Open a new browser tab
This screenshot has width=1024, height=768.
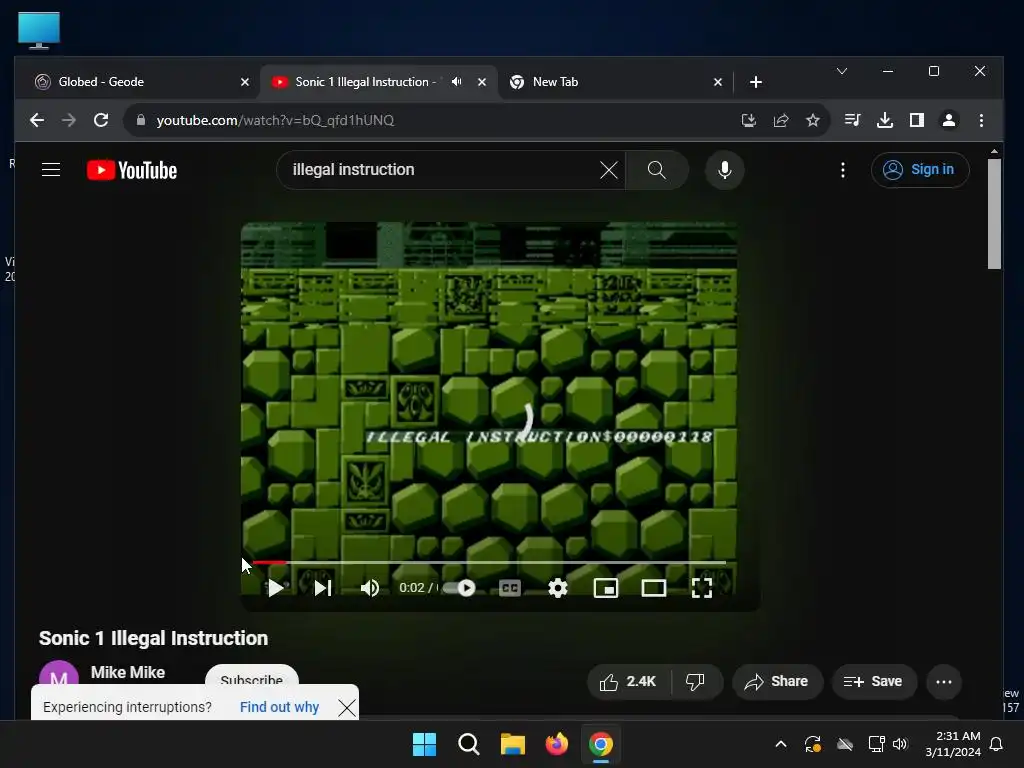[x=756, y=82]
